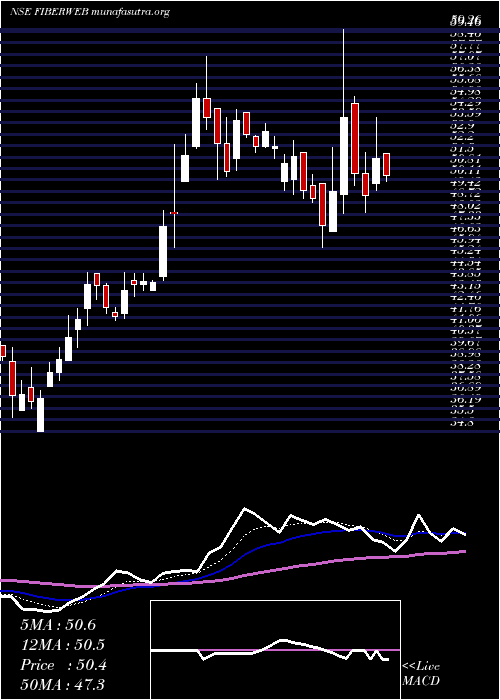Select the 12MA : 50.5 legend entry
The width and height of the screenshot is (500, 700).
click(x=63, y=645)
